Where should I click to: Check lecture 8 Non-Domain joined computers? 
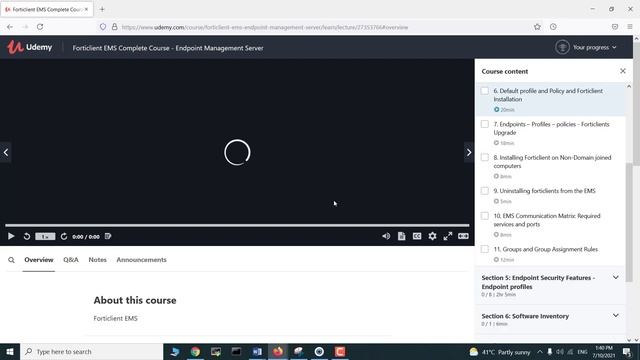point(484,158)
